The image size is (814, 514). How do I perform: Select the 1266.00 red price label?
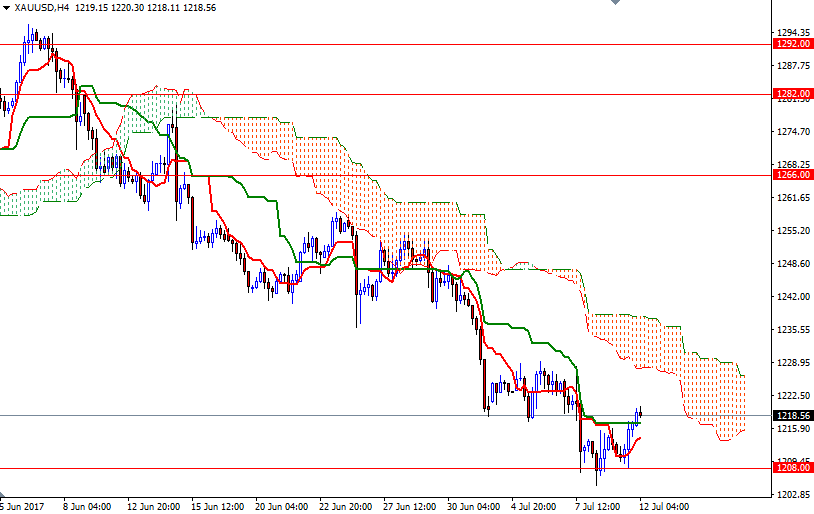coord(793,174)
